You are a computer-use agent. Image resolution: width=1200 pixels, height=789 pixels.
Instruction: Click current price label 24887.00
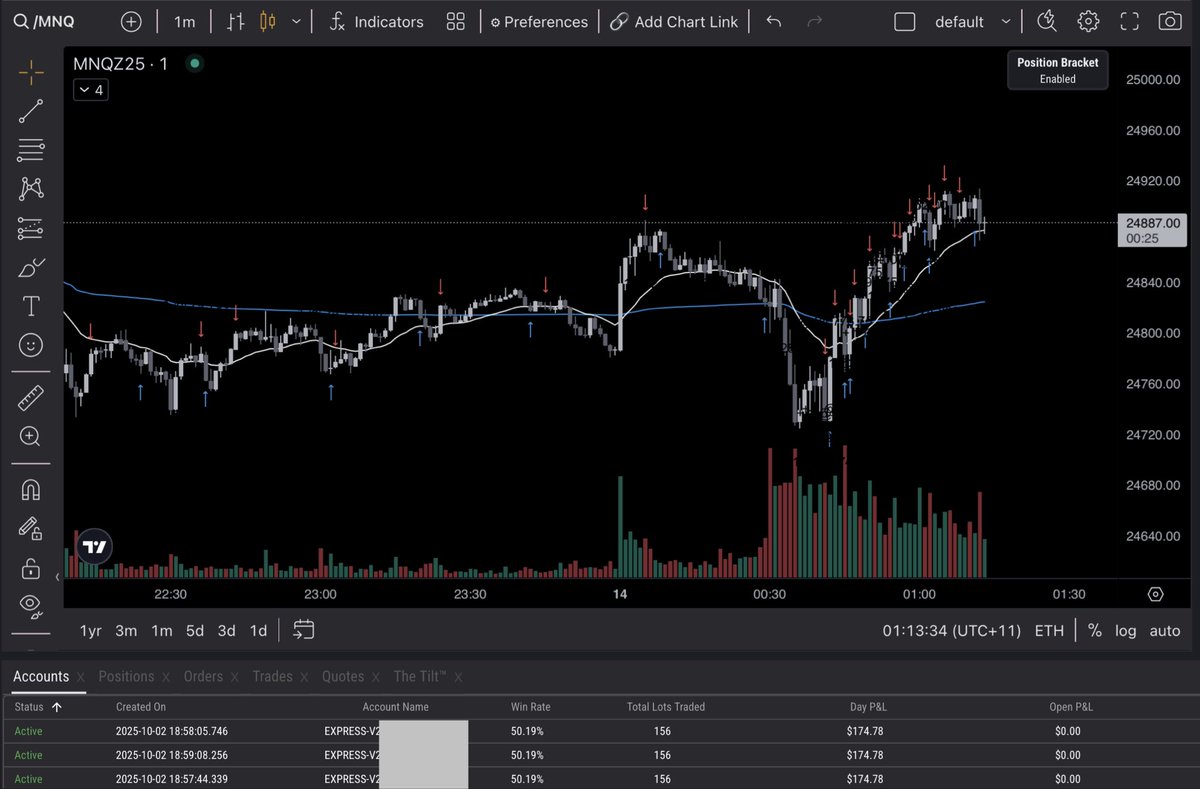tap(1152, 230)
